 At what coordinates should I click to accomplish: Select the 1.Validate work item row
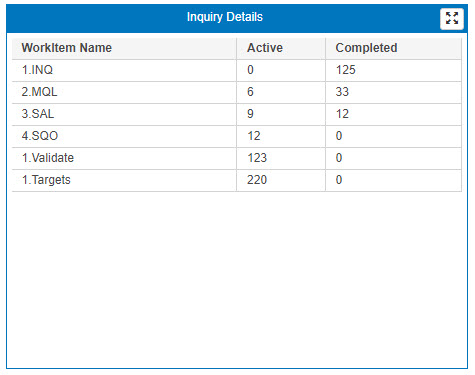[237, 158]
